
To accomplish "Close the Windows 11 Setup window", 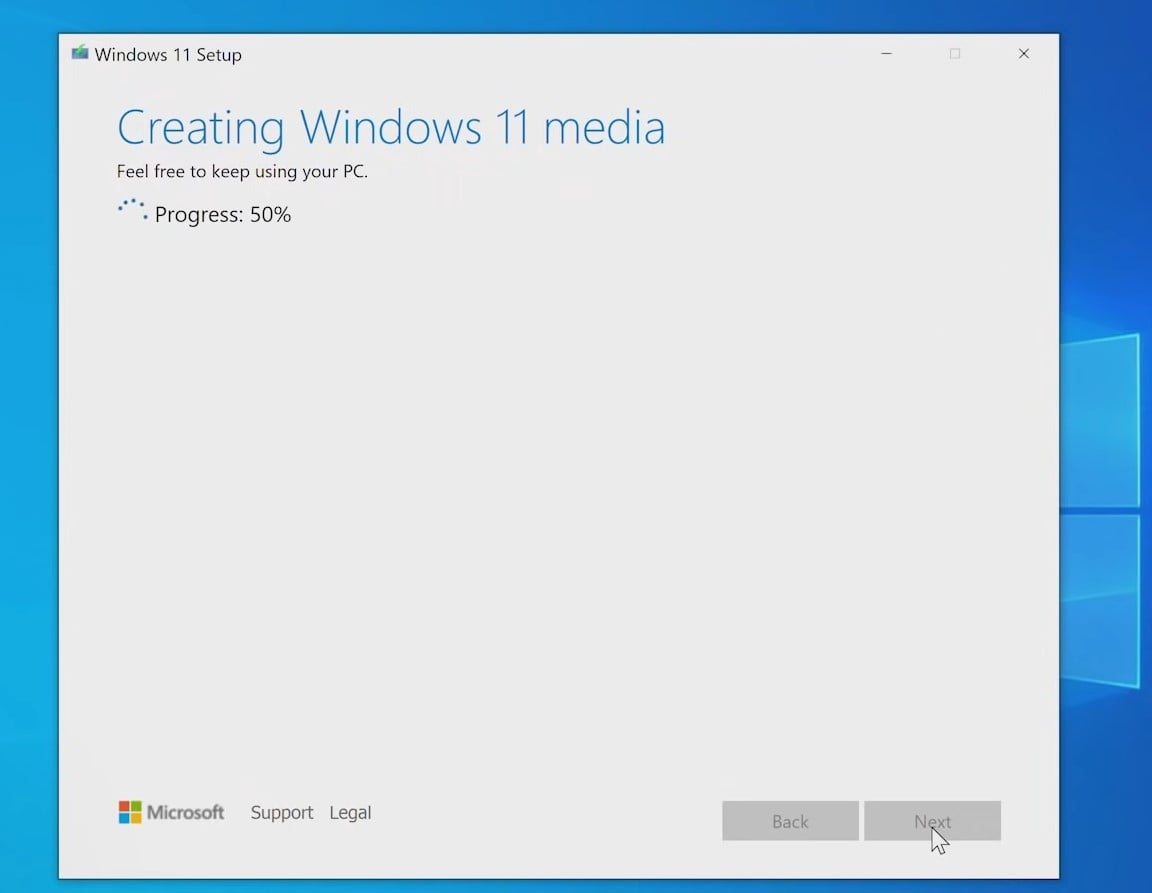I will point(1023,54).
